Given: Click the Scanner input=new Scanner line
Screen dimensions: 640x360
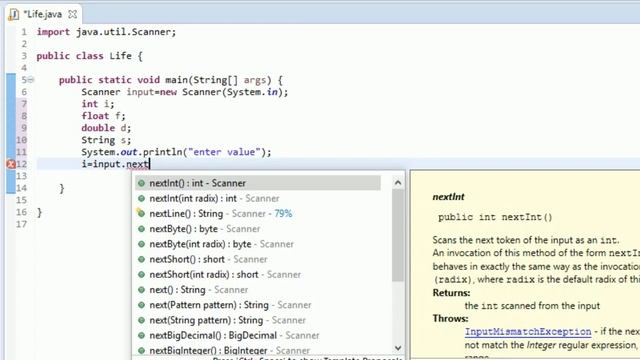Looking at the screenshot, I should [184, 92].
